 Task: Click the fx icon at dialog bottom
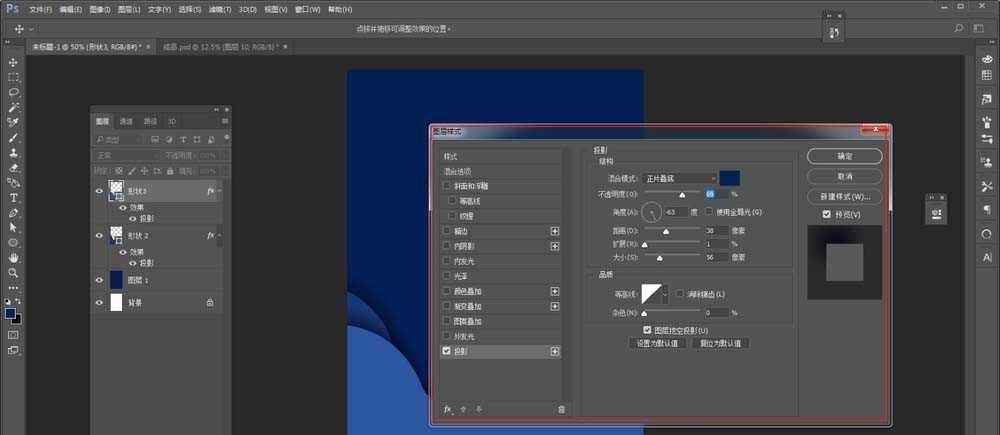pos(449,409)
